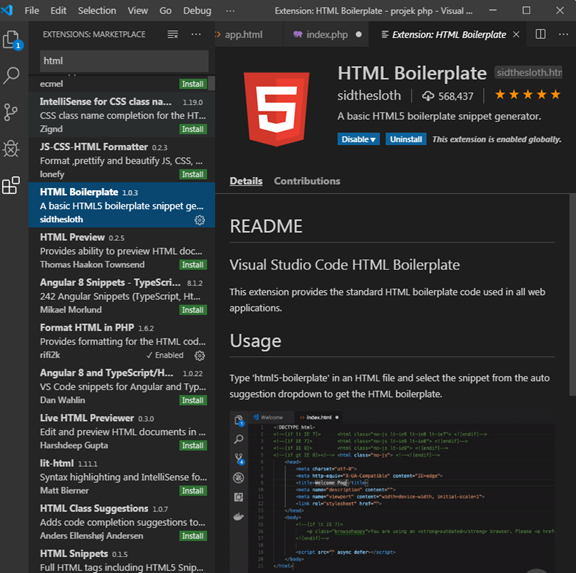Click the sidthesloth.html extension identifier
The image size is (576, 573).
coord(528,72)
